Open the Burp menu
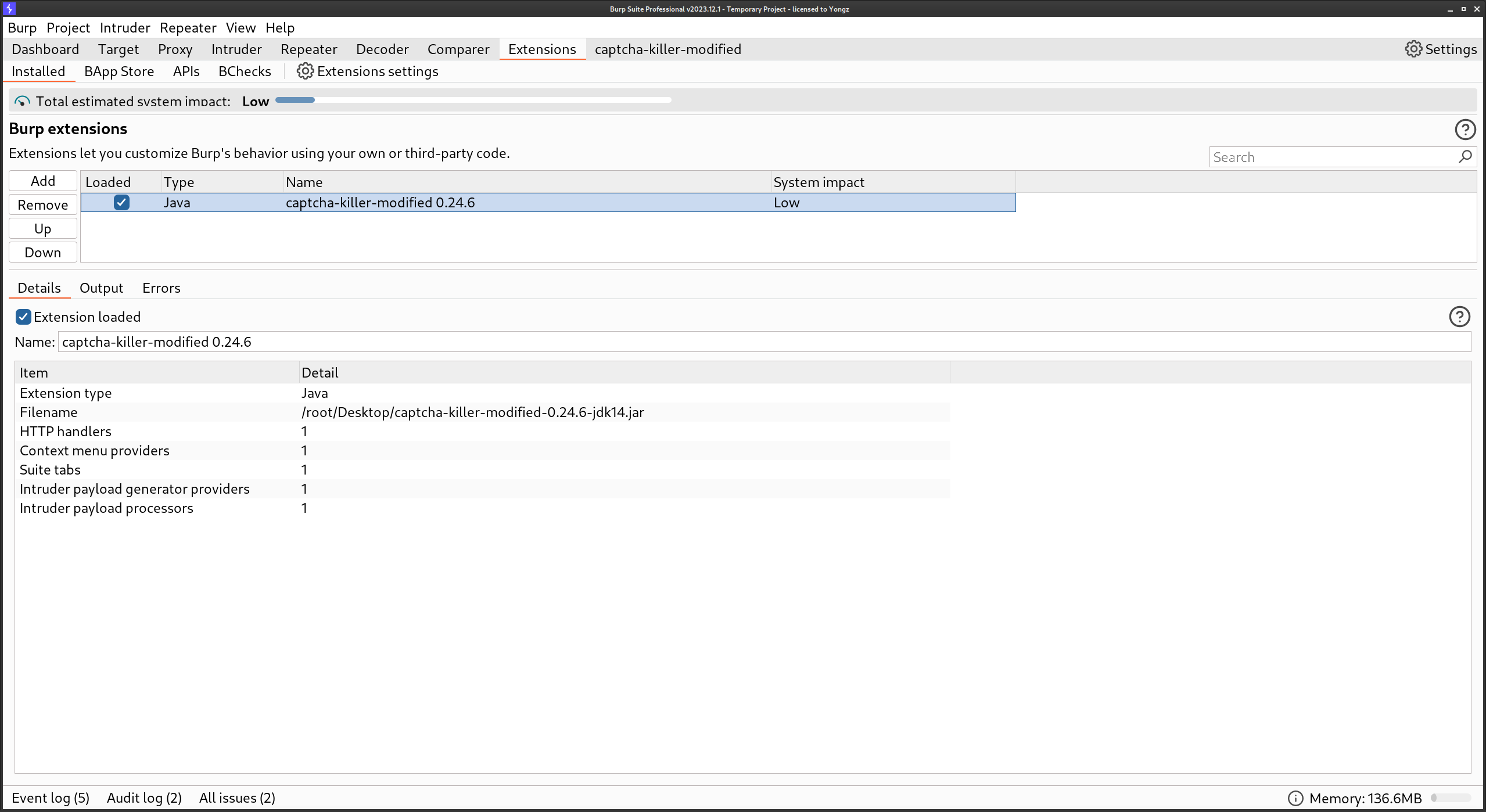The width and height of the screenshot is (1486, 812). 22,28
